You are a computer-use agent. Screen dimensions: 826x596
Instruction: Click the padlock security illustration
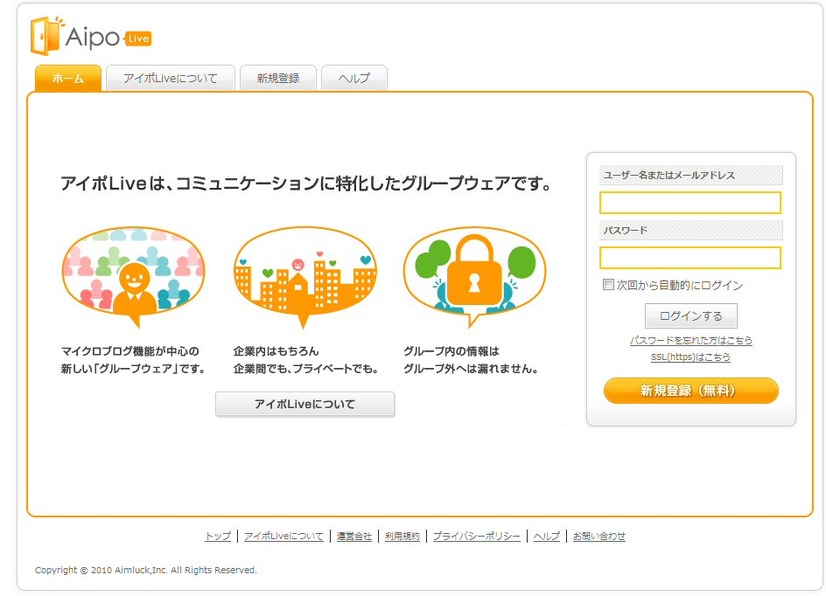pyautogui.click(x=475, y=276)
